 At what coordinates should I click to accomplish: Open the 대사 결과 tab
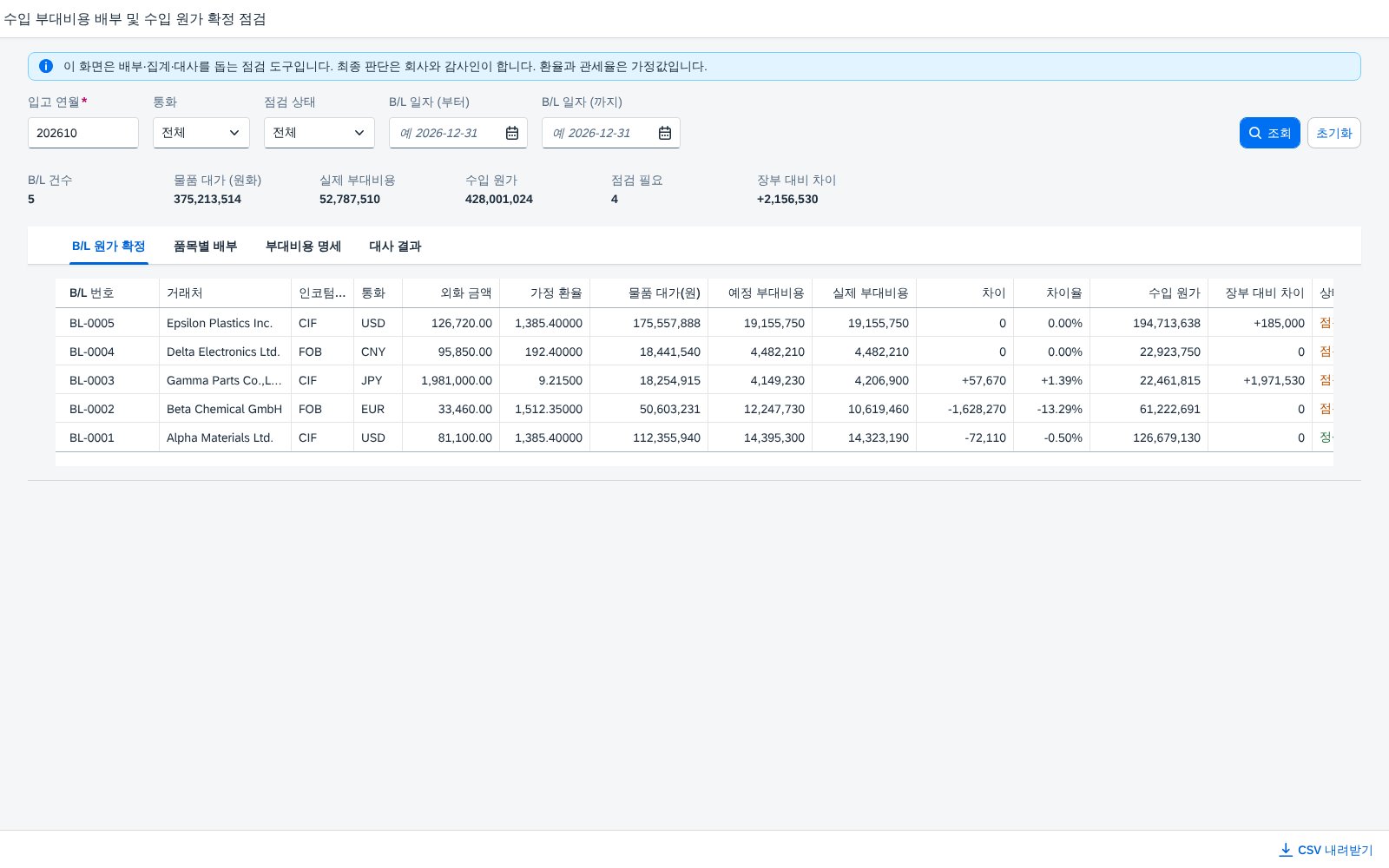[x=395, y=247]
